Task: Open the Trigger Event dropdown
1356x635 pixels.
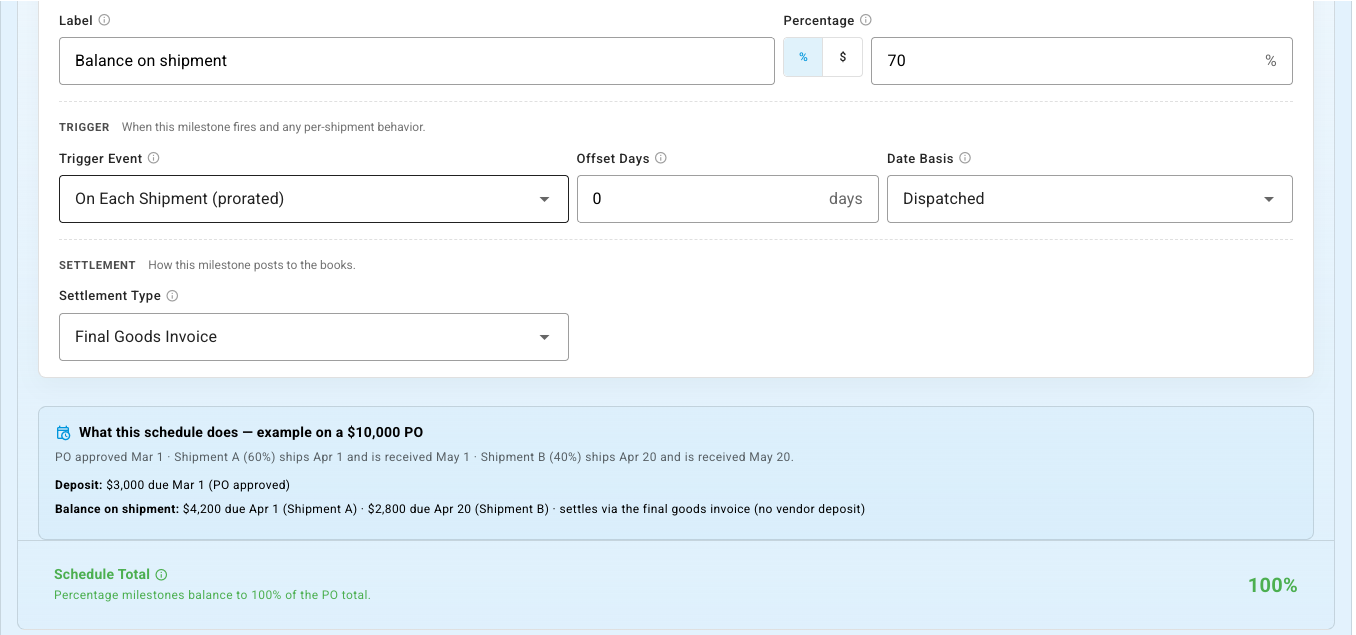Action: point(314,199)
